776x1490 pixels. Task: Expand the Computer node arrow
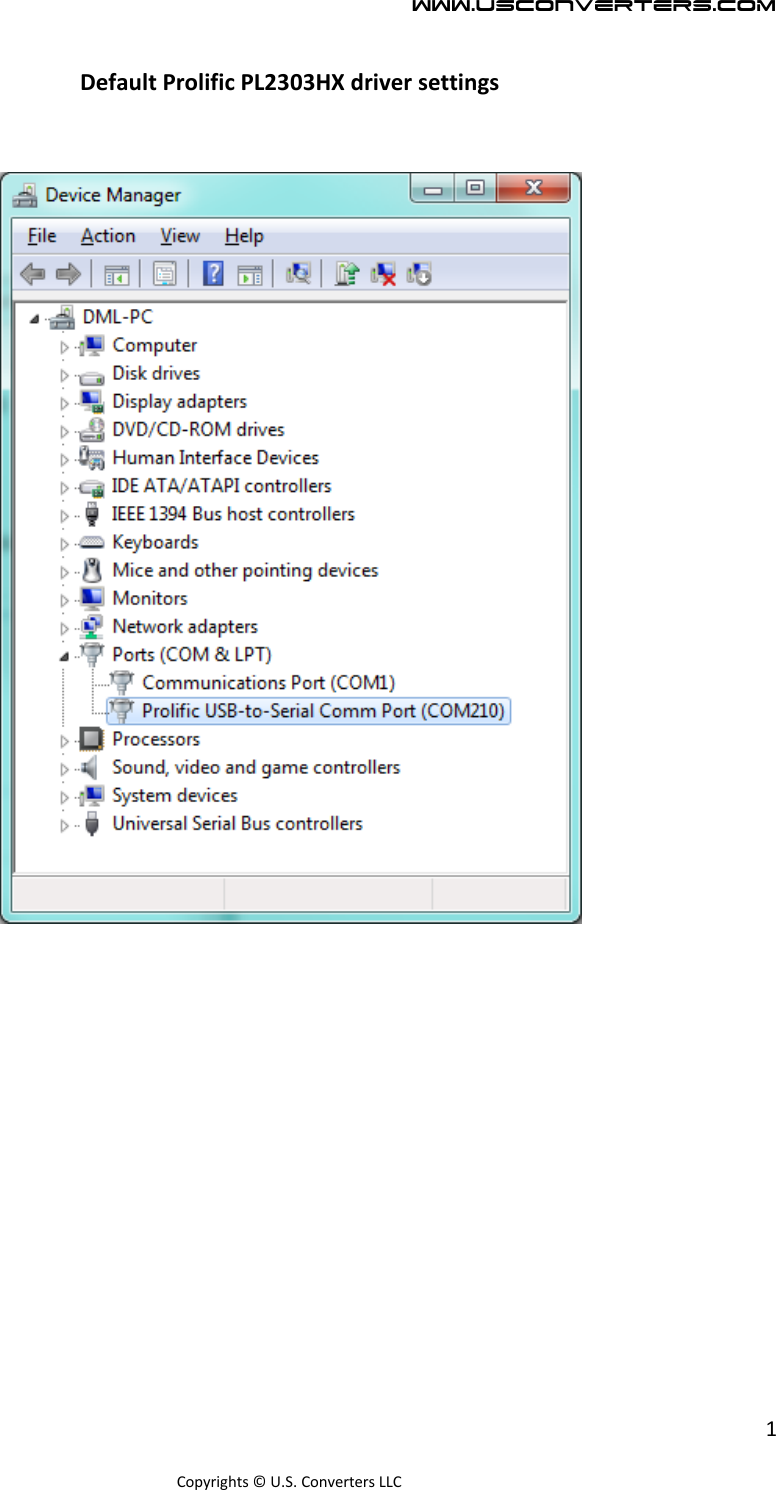click(65, 347)
